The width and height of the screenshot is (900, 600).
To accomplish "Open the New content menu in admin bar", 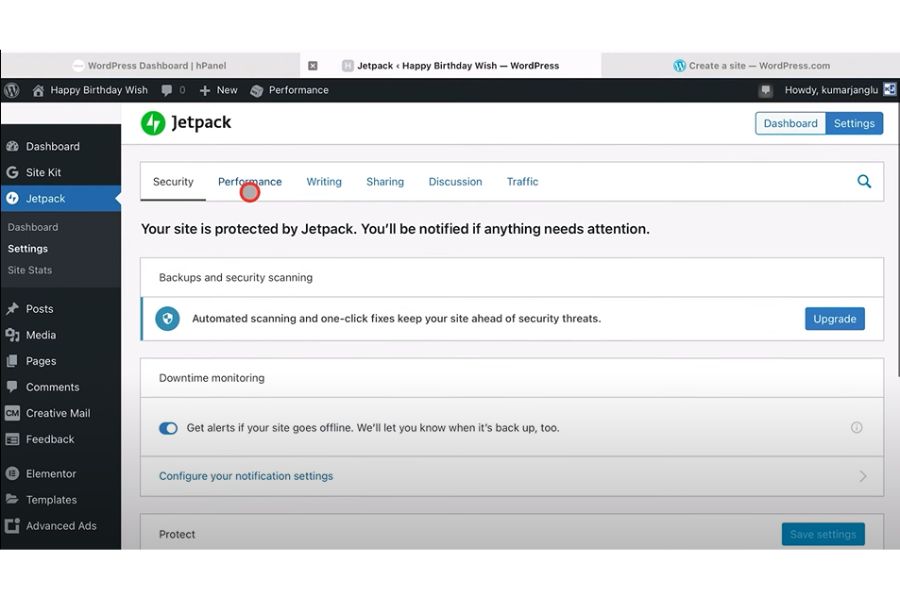I will point(218,90).
